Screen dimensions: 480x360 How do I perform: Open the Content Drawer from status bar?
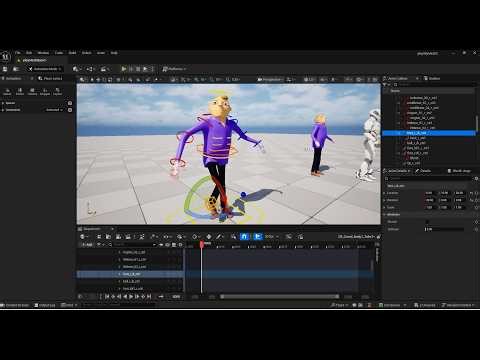coord(15,305)
